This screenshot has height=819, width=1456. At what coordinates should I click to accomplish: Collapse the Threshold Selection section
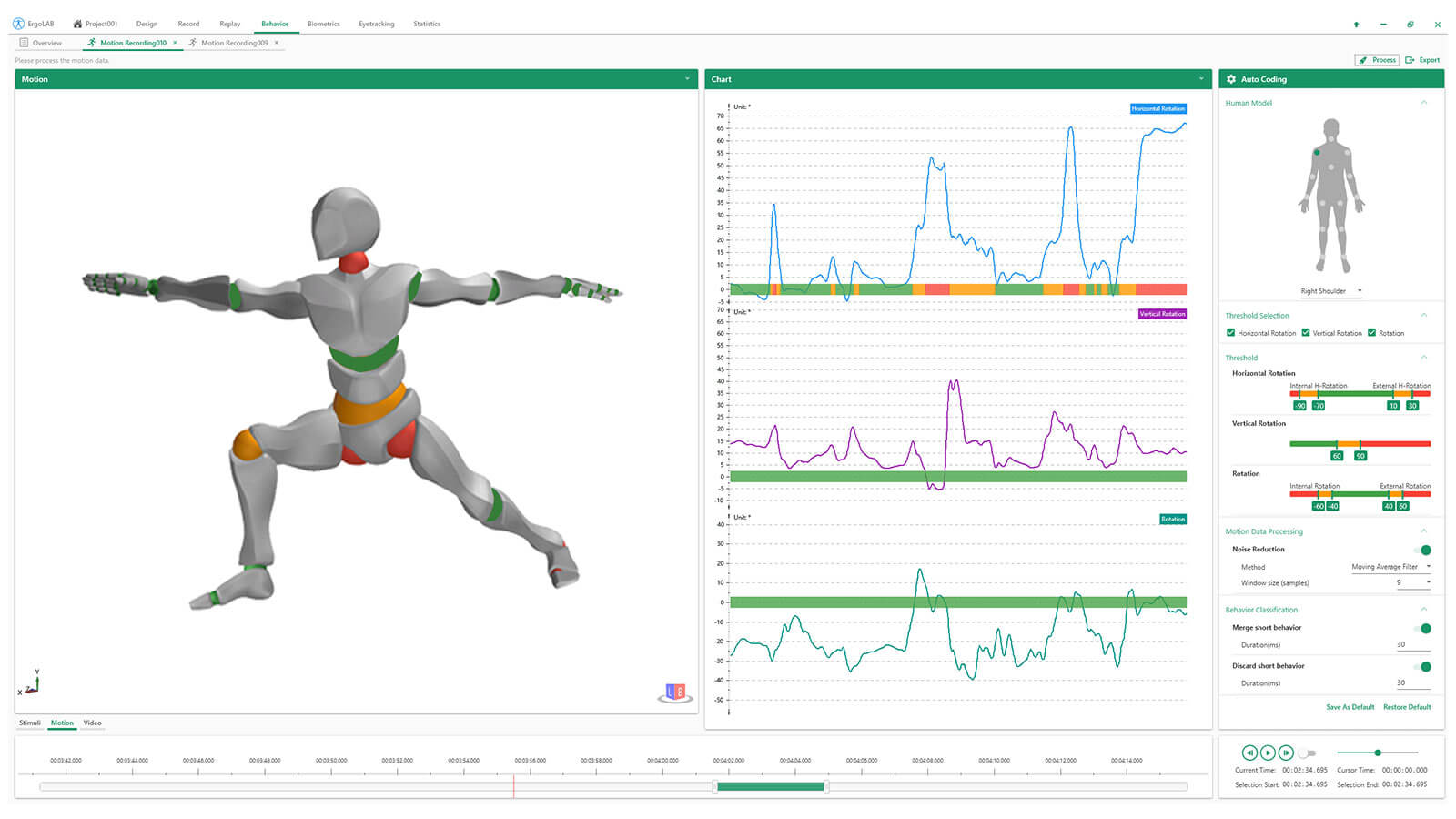pos(1424,316)
